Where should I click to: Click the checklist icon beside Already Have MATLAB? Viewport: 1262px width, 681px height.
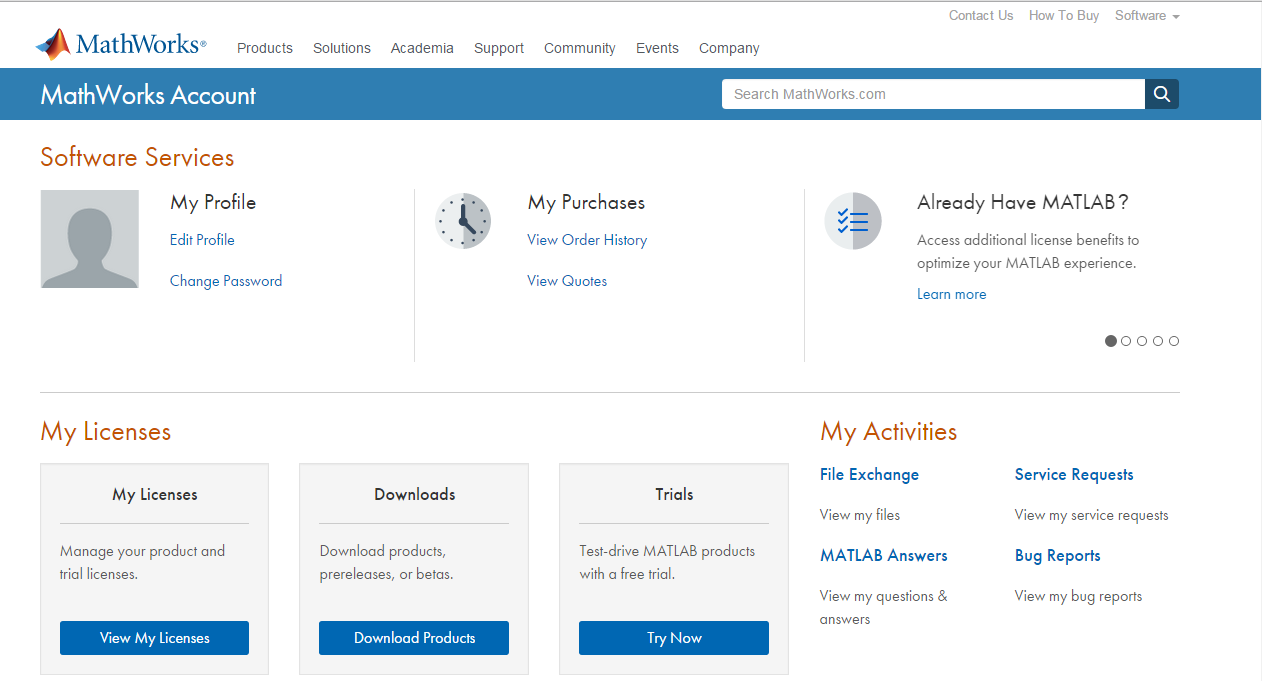[x=853, y=221]
